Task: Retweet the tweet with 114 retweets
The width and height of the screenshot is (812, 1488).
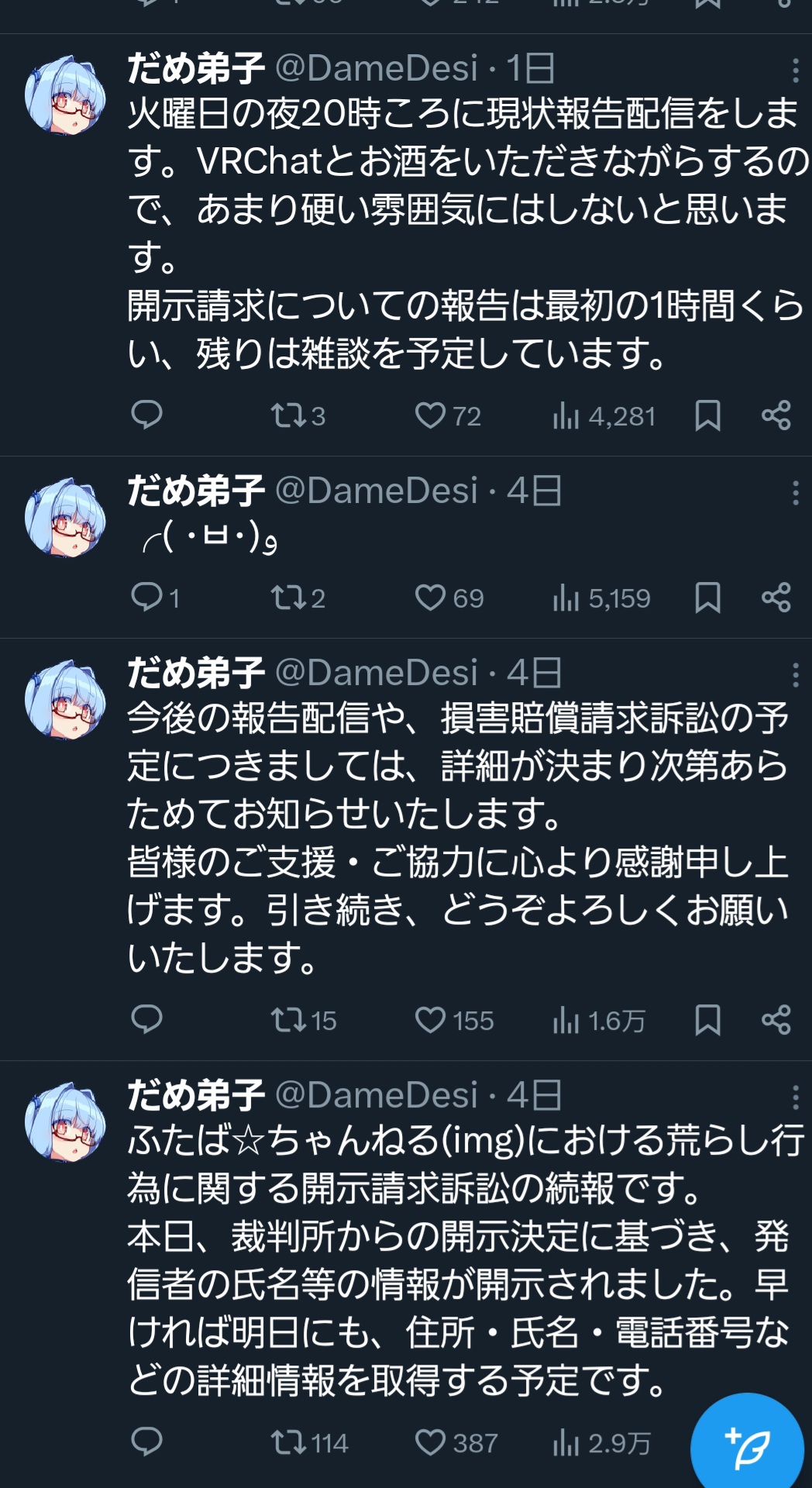Action: (x=289, y=1442)
